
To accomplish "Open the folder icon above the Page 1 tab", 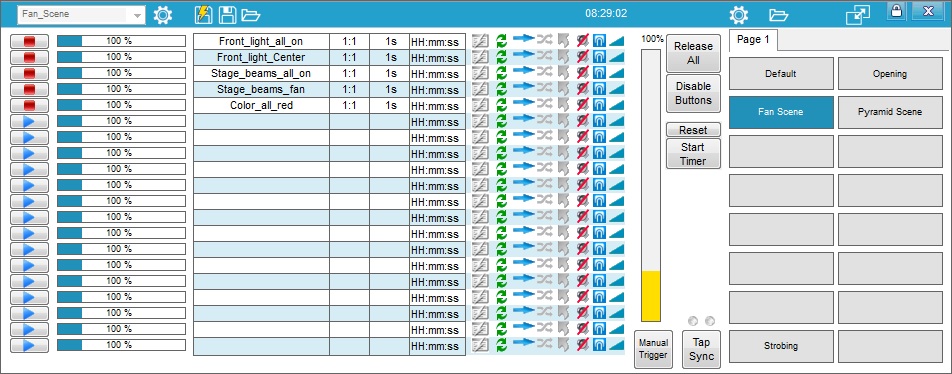I will (x=778, y=15).
